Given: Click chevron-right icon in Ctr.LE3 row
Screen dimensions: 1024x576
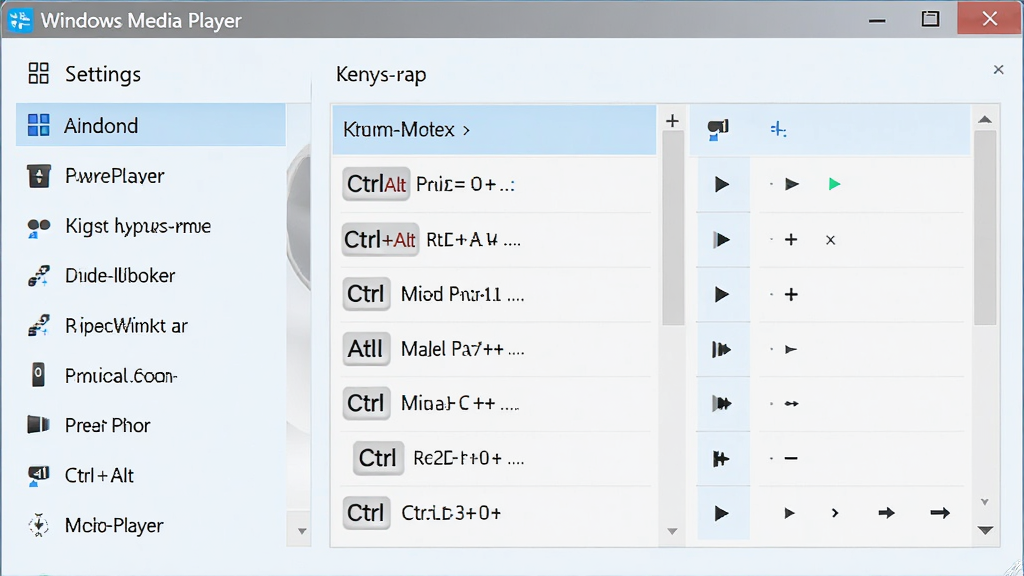Looking at the screenshot, I should 835,513.
